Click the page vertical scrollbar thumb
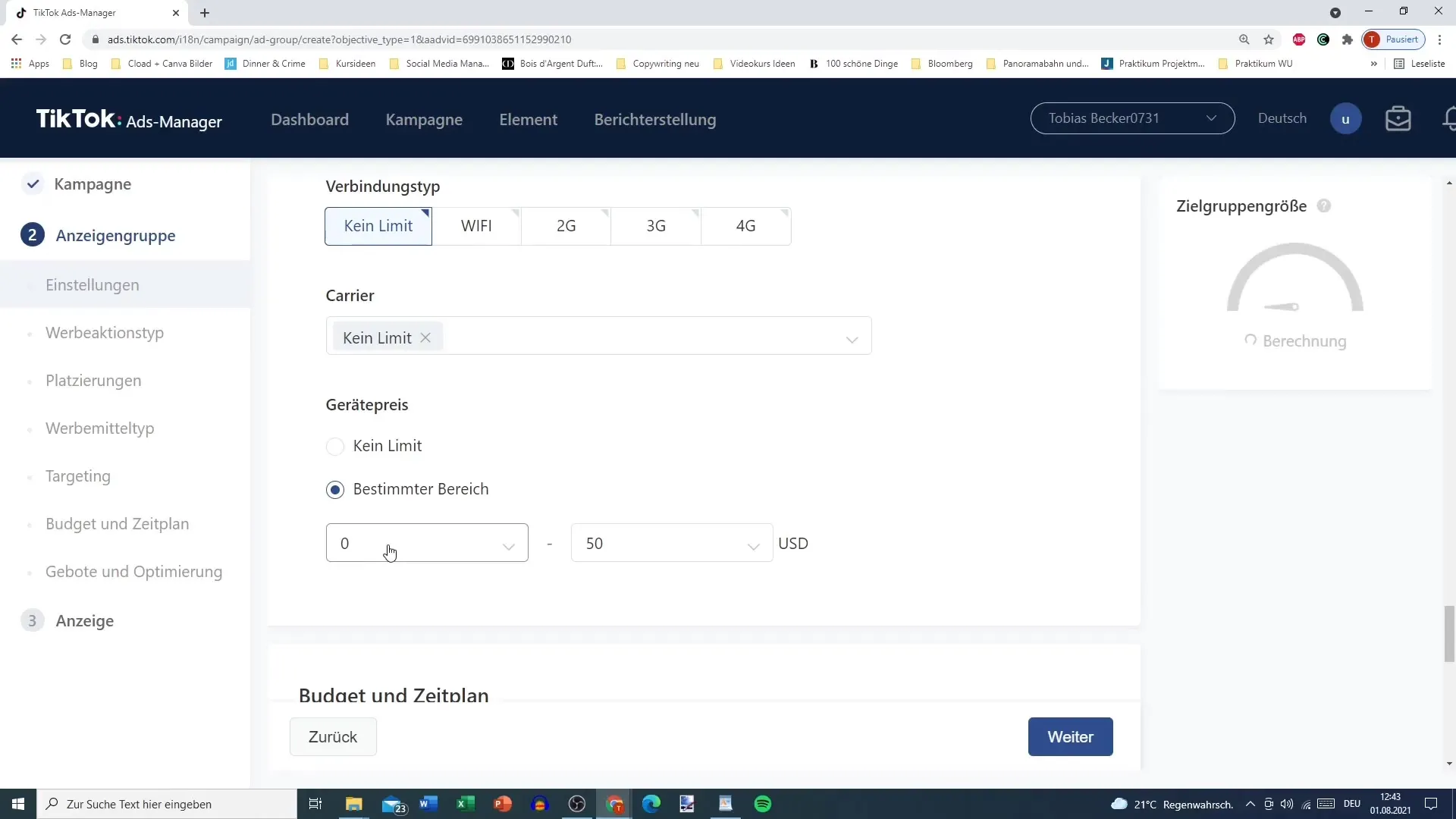The width and height of the screenshot is (1456, 819). pyautogui.click(x=1449, y=634)
